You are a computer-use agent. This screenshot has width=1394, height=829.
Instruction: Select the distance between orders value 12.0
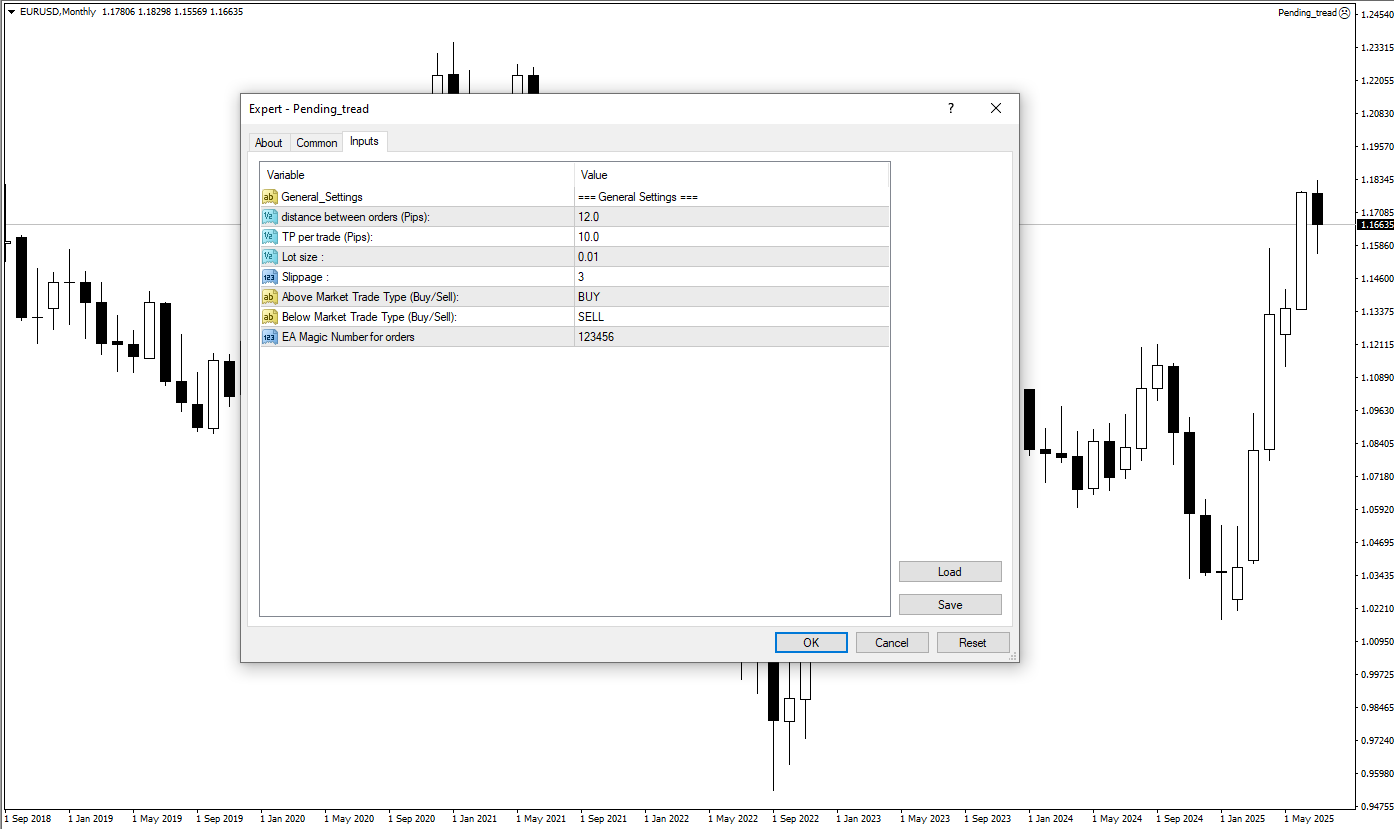(x=732, y=217)
